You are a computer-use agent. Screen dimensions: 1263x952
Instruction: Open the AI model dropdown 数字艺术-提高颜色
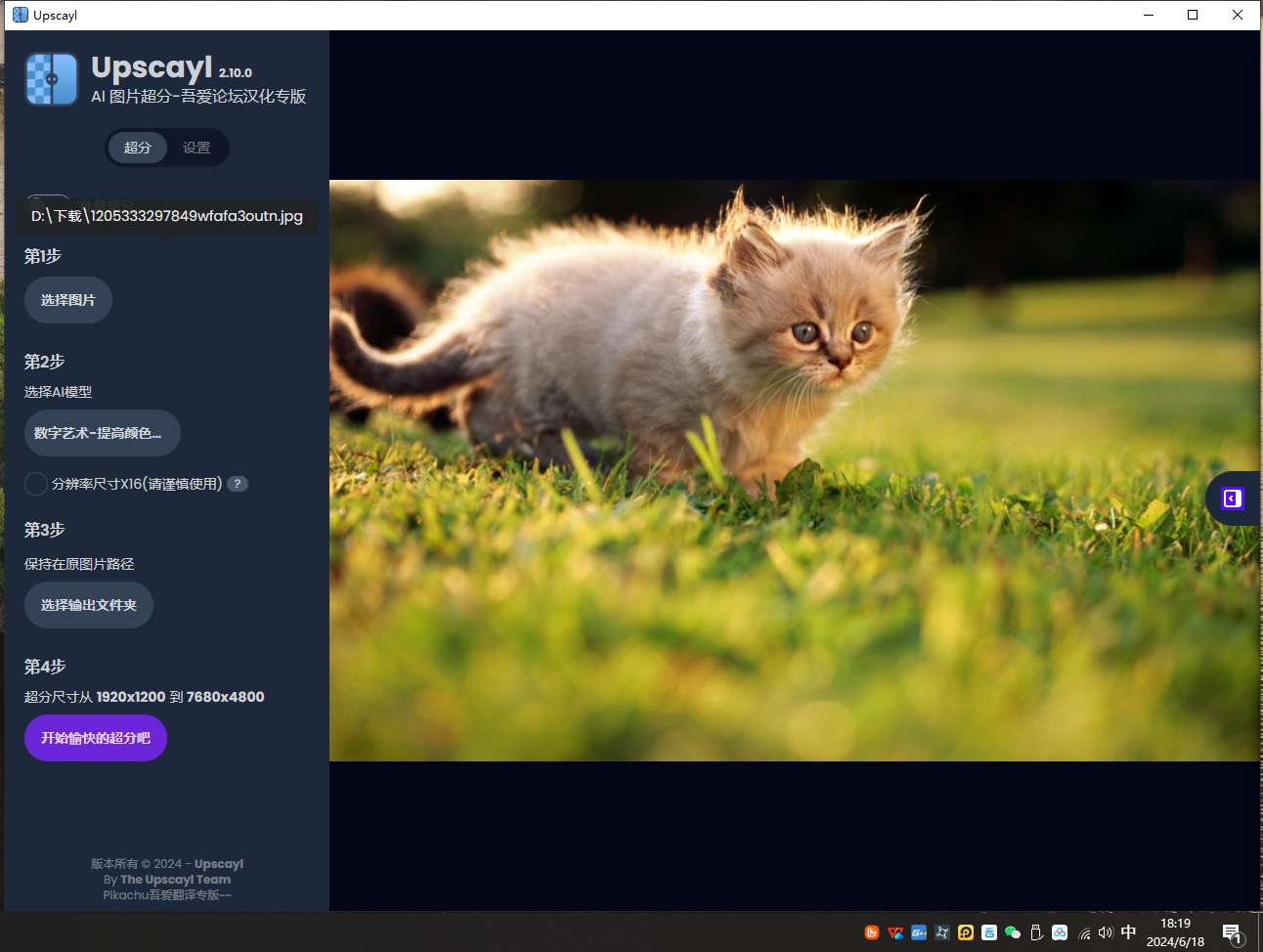102,433
